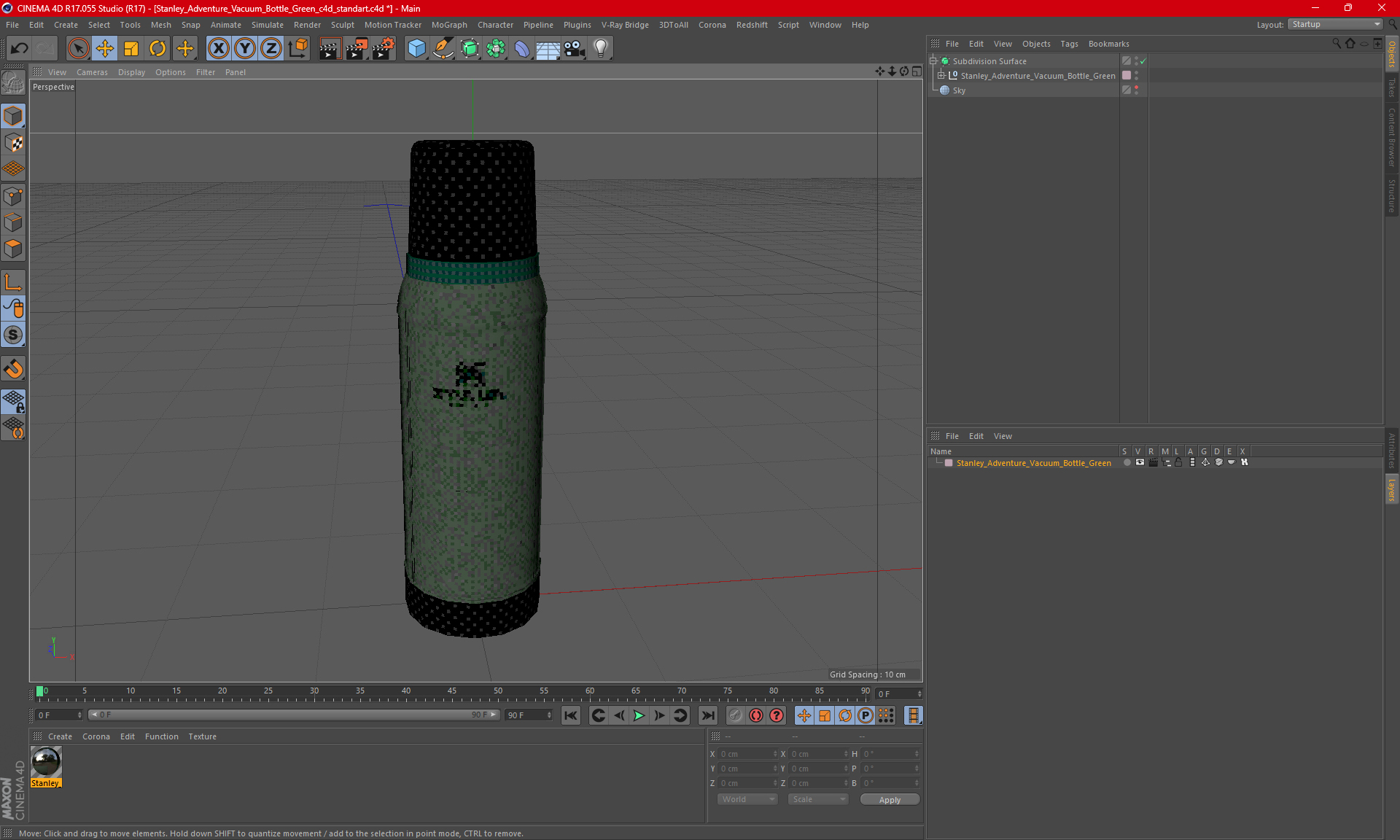
Task: Open the Simulate menu
Action: tap(268, 25)
